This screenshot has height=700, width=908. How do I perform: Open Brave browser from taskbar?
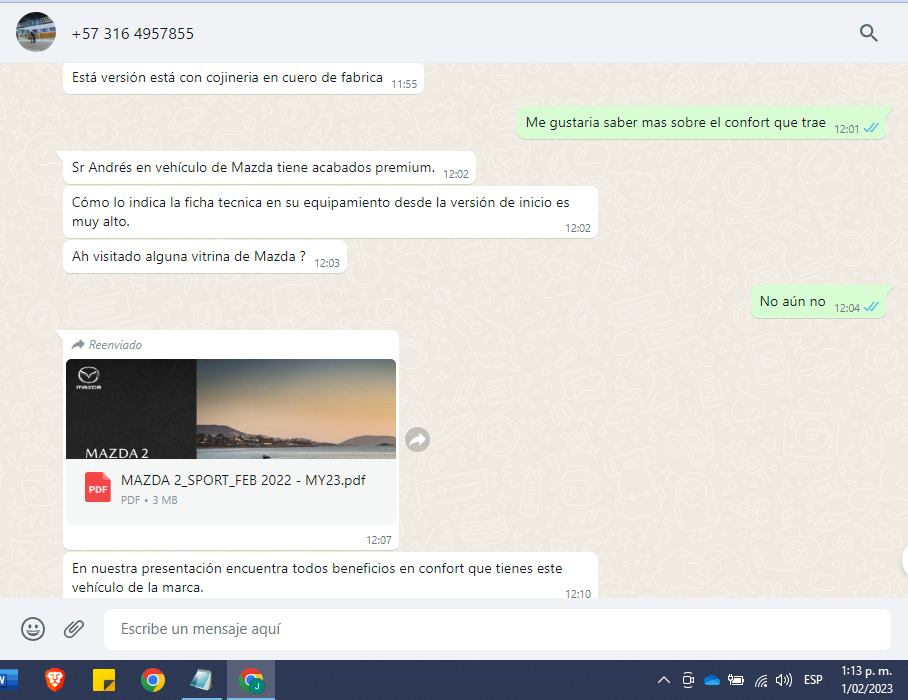pos(54,680)
